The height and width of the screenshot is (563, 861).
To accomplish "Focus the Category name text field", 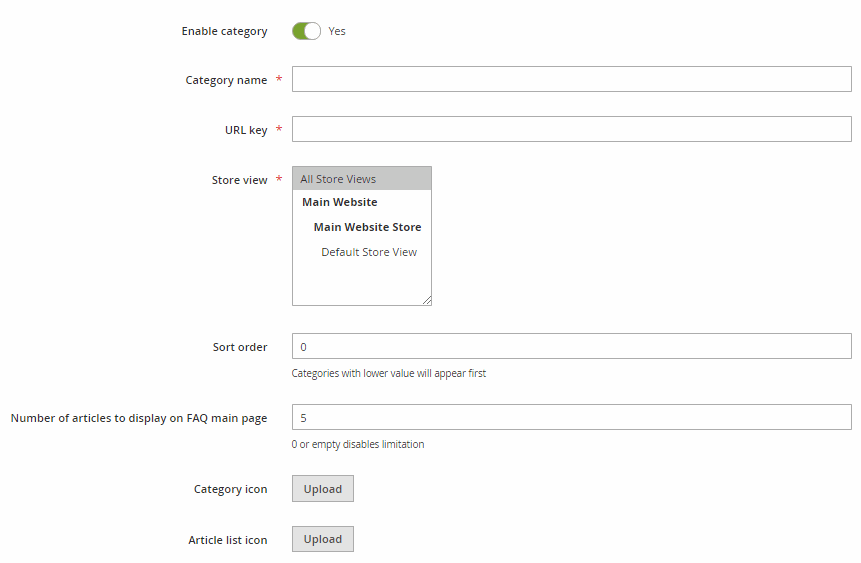I will tap(572, 79).
